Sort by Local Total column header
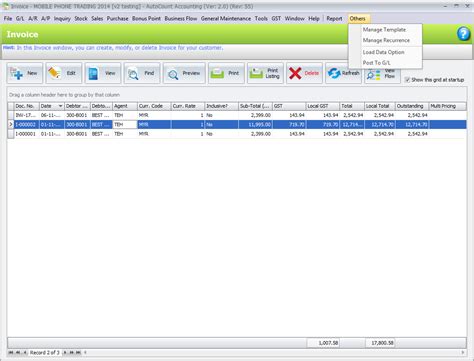474x361 pixels. [380, 106]
